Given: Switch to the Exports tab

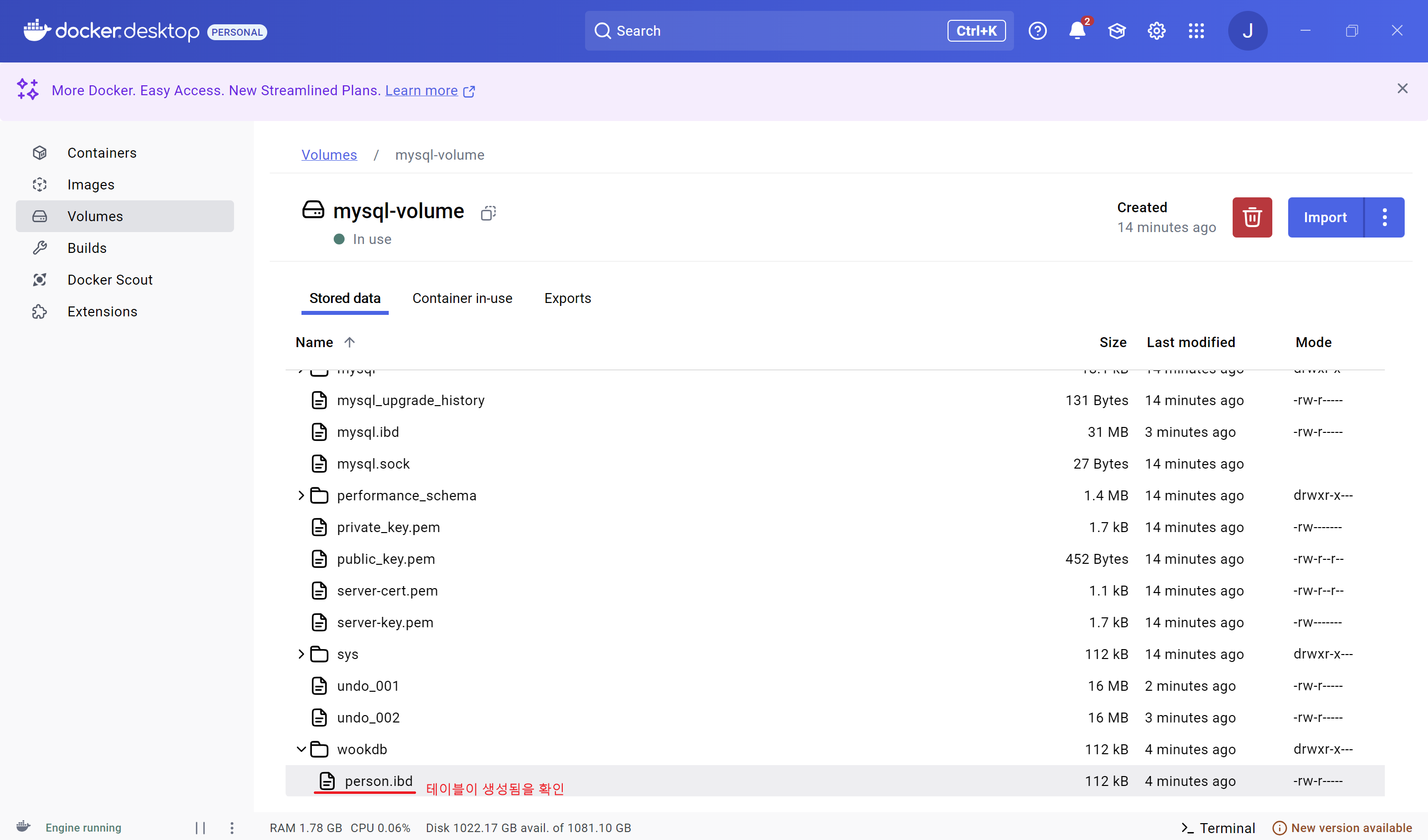Looking at the screenshot, I should (567, 298).
